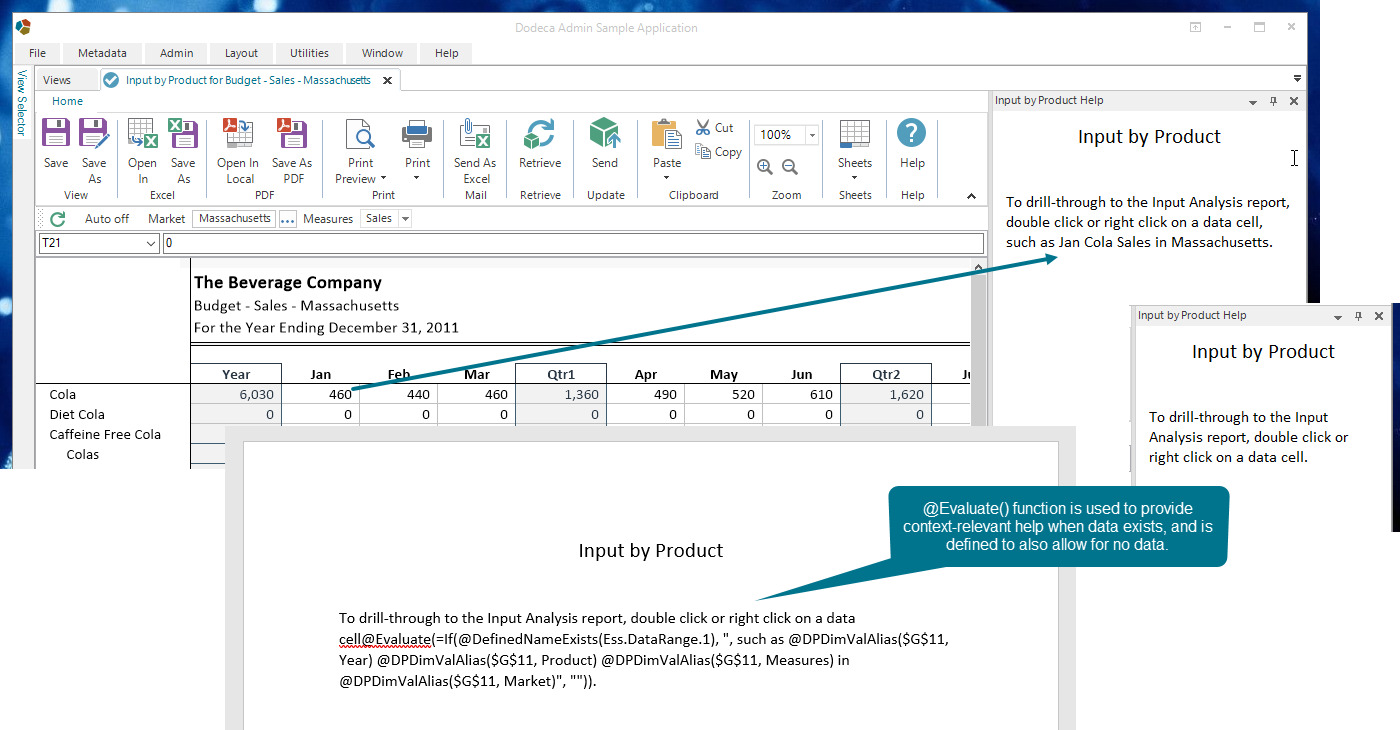Click the Send update icon
Image resolution: width=1400 pixels, height=730 pixels.
click(604, 134)
